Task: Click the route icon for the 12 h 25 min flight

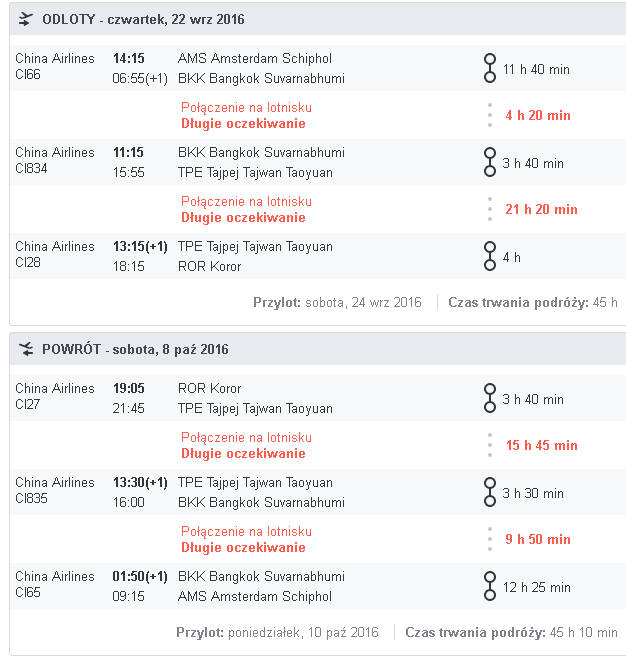Action: 490,586
